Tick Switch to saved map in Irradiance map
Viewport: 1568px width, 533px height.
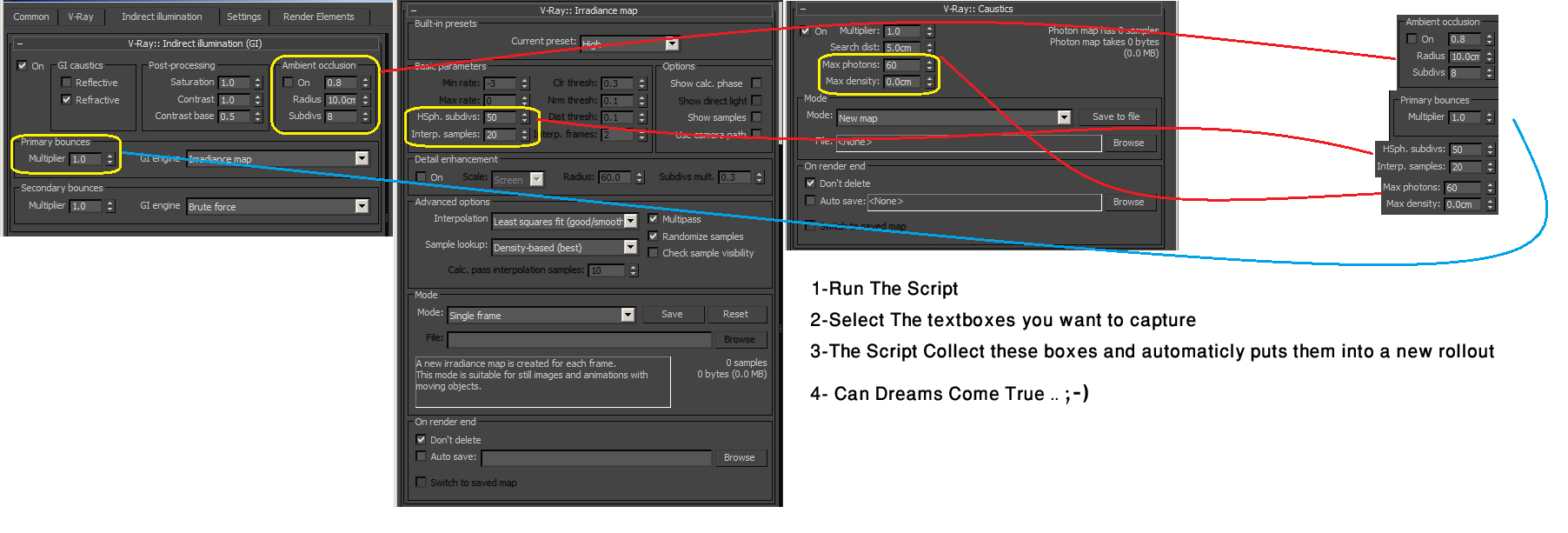coord(421,483)
